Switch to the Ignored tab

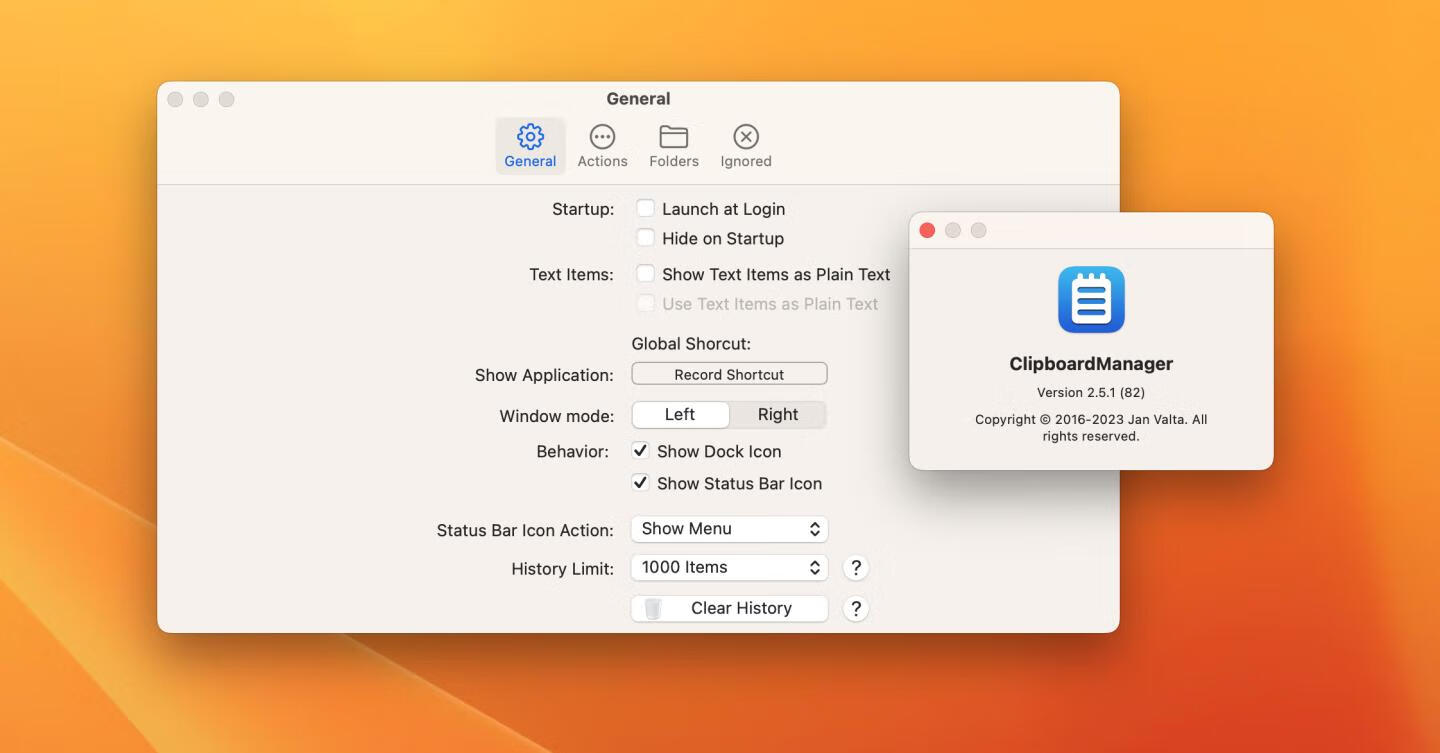tap(746, 146)
